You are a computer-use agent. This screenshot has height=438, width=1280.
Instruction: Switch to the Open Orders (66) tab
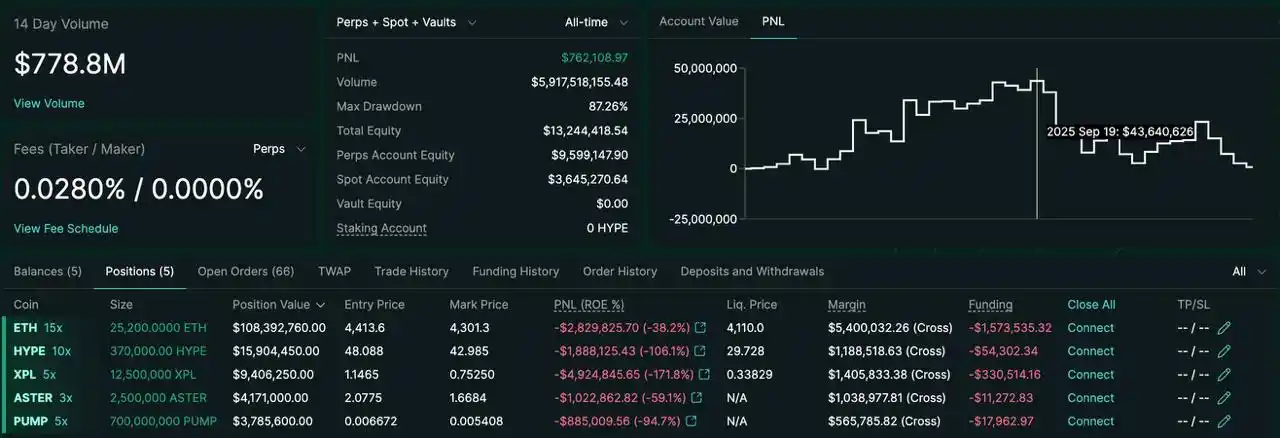point(245,271)
